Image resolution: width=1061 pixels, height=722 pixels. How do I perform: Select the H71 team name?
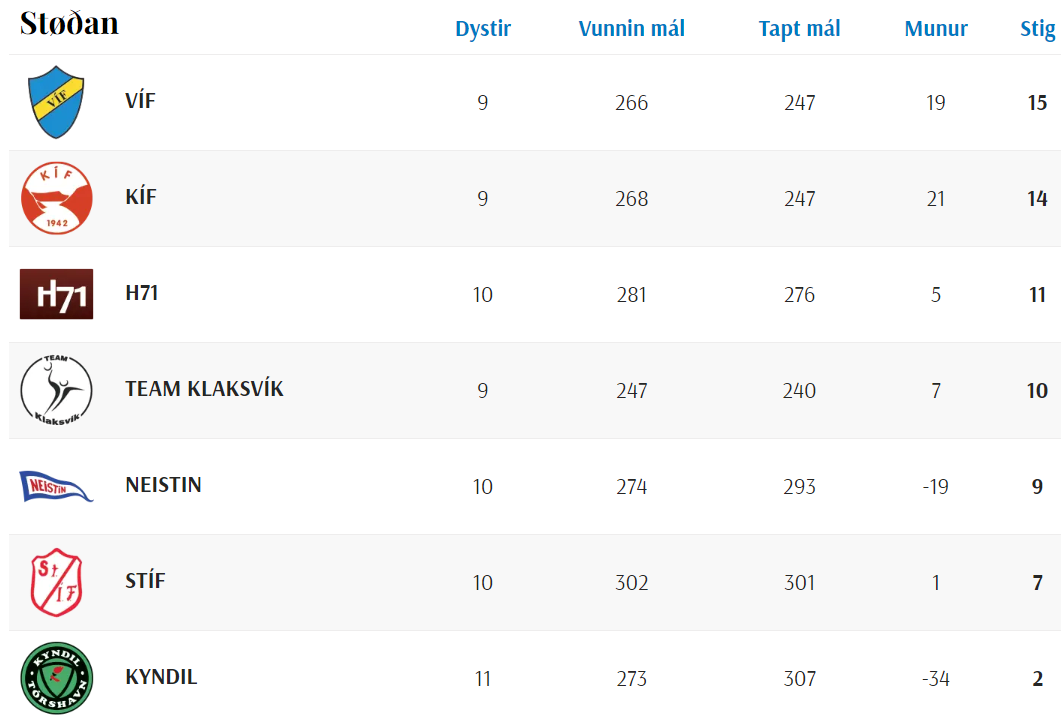[142, 293]
